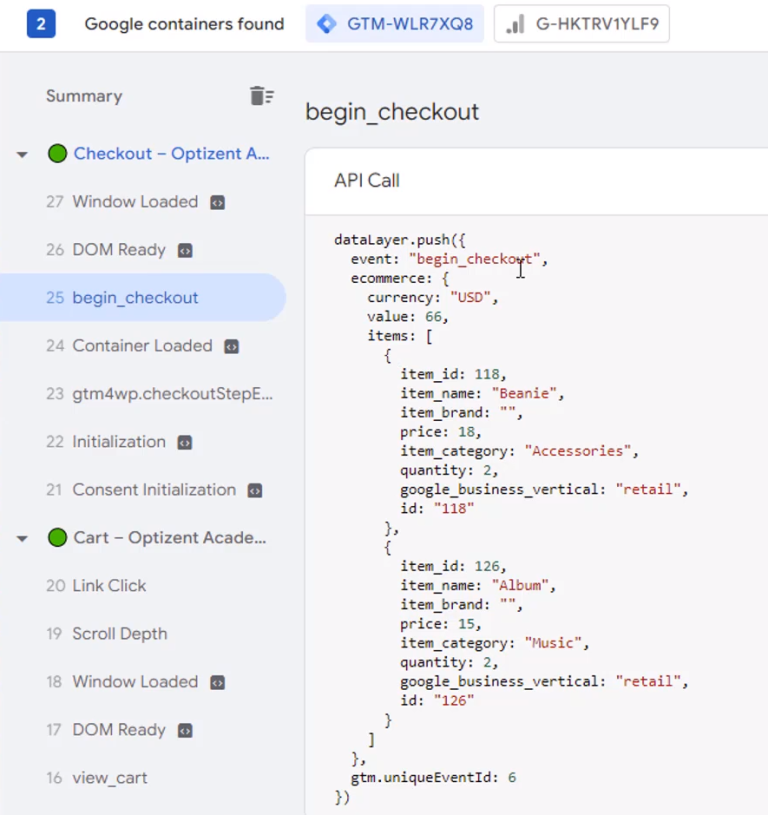Collapse the Checkout – Optizent A... group
This screenshot has width=768, height=815.
tap(22, 154)
